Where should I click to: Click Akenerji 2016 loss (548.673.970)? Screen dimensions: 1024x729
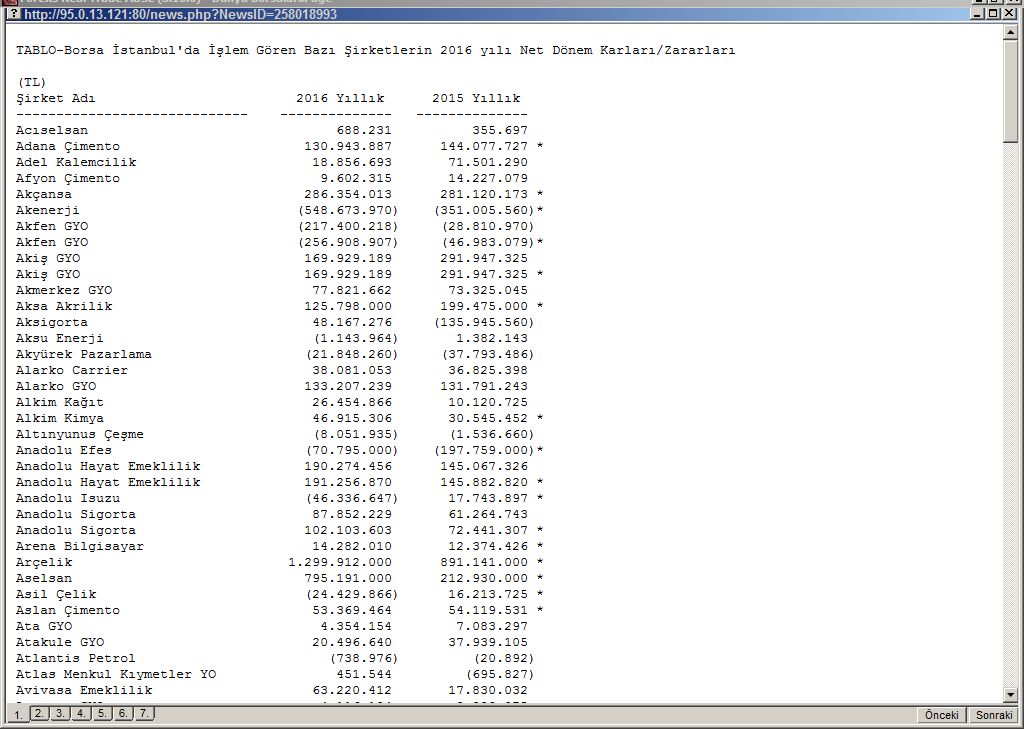pos(348,210)
